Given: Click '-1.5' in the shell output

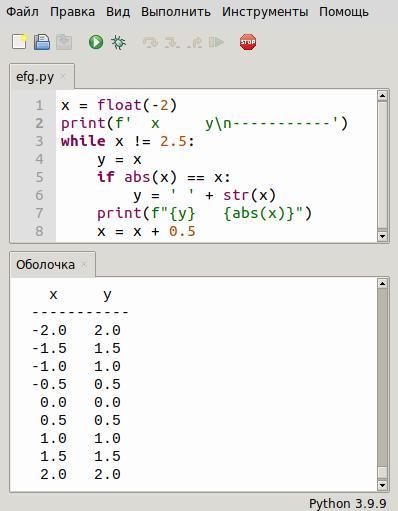Looking at the screenshot, I should 49,349.
